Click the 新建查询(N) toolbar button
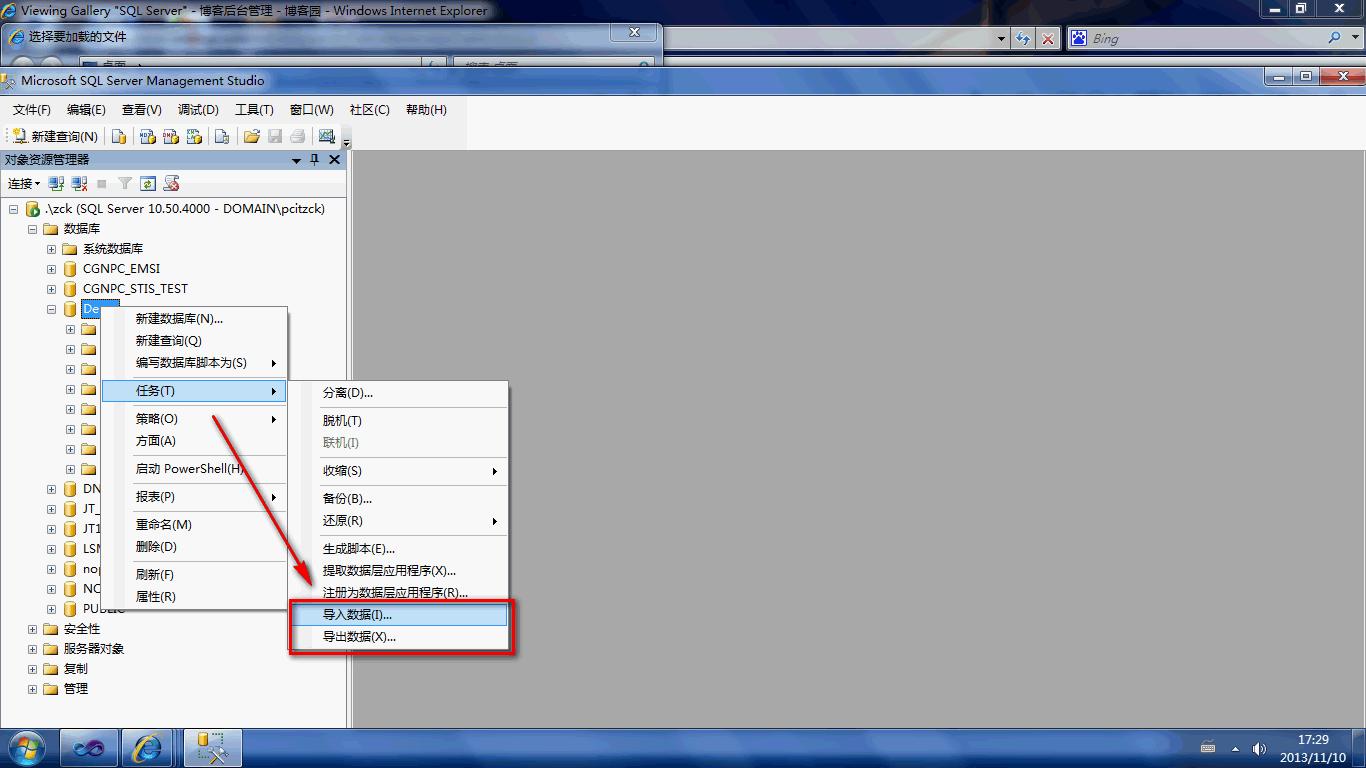The width and height of the screenshot is (1366, 768). (55, 136)
